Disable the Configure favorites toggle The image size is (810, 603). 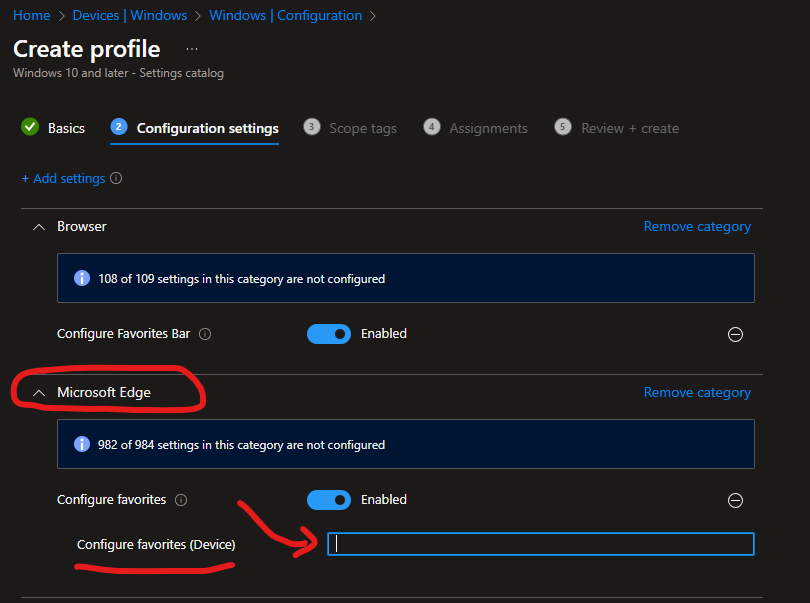[x=329, y=500]
